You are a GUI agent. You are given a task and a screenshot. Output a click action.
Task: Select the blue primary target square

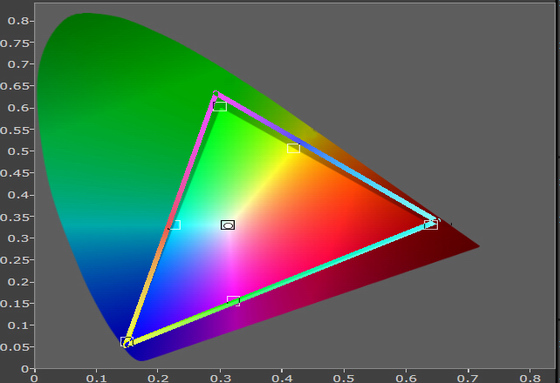(126, 342)
